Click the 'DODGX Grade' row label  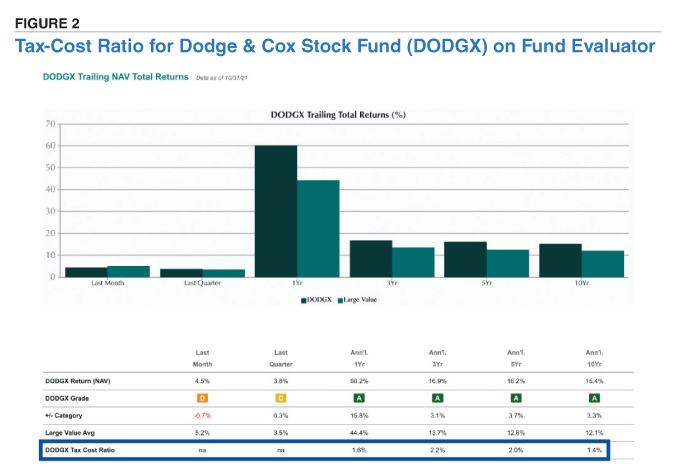pos(67,398)
